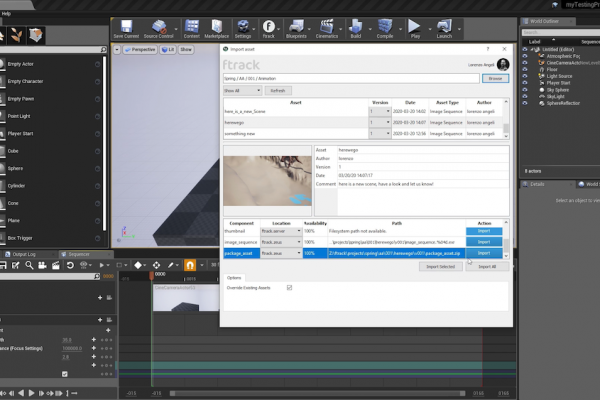Open the Show All filter dropdown
The height and width of the screenshot is (400, 600).
(243, 91)
